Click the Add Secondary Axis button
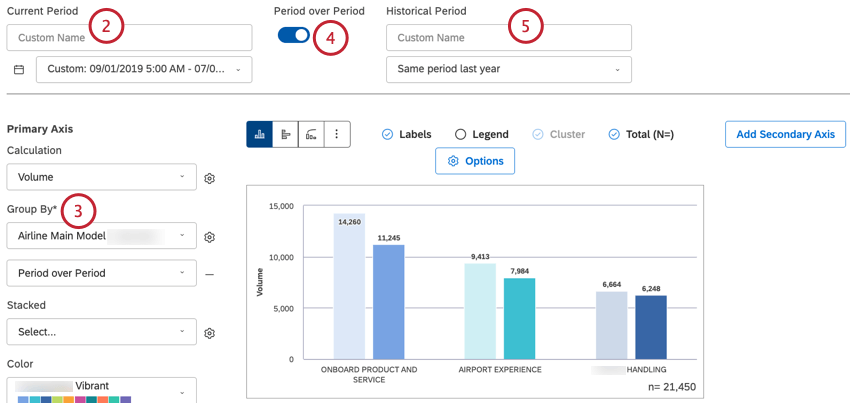 click(x=785, y=134)
